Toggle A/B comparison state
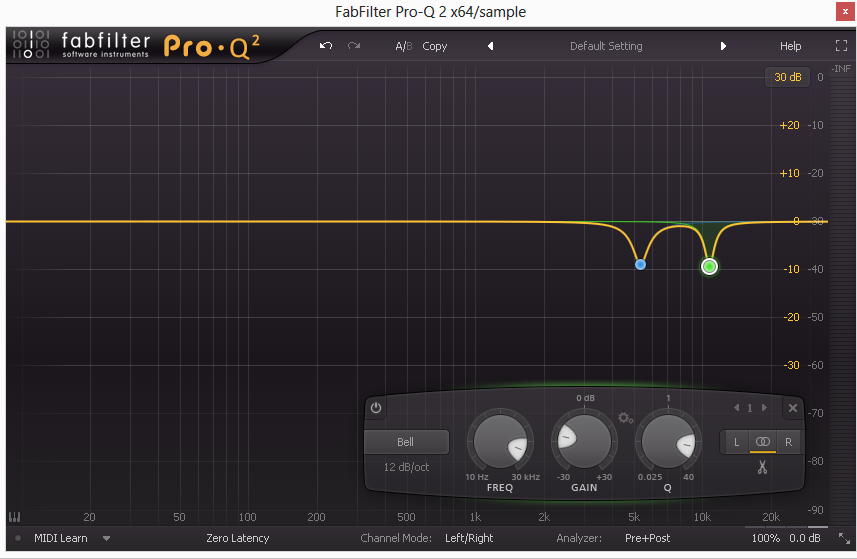Image resolution: width=857 pixels, height=559 pixels. pos(403,46)
